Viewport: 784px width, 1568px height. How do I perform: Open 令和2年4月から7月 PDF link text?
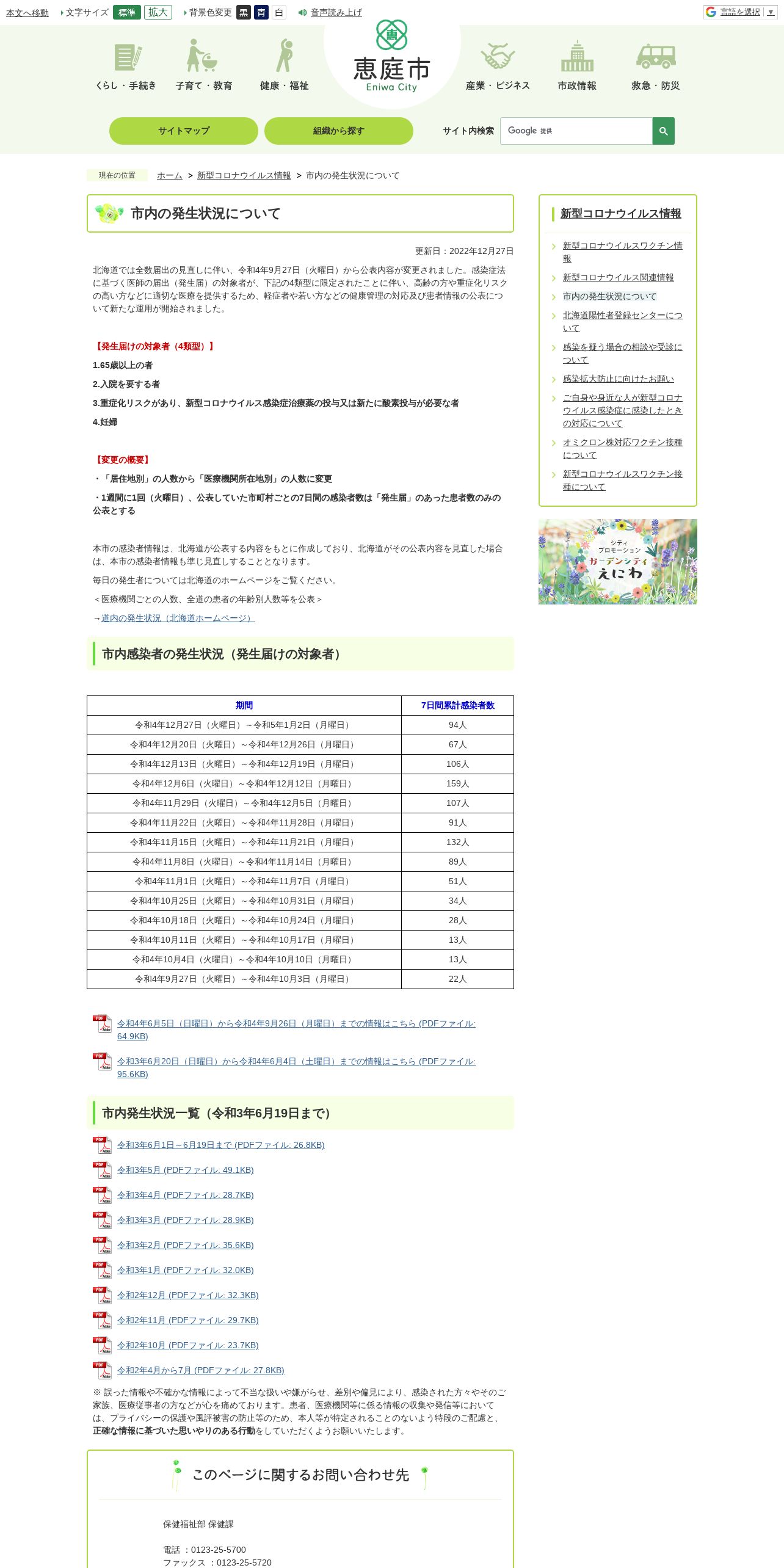(201, 1370)
